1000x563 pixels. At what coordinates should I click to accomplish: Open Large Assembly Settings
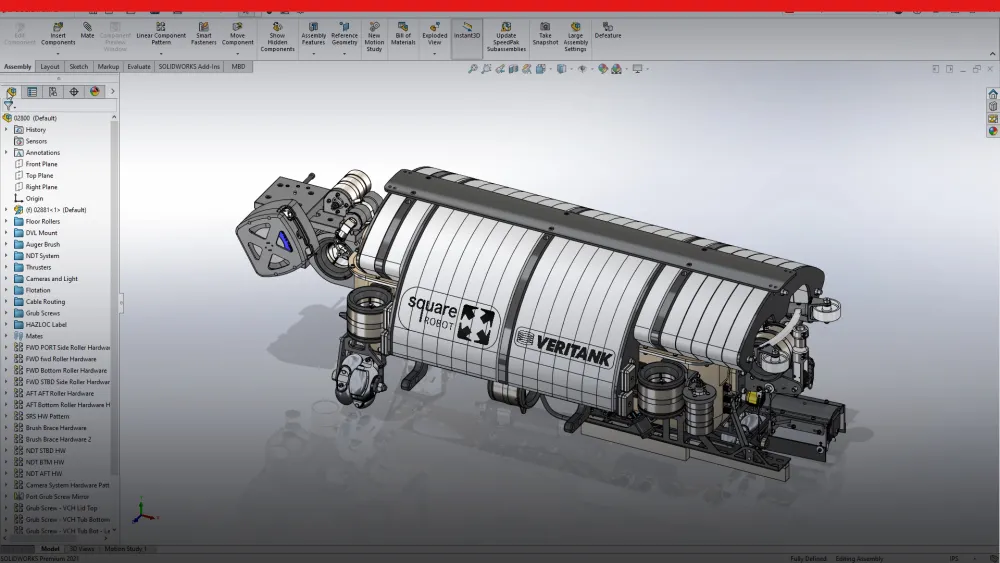coord(575,37)
